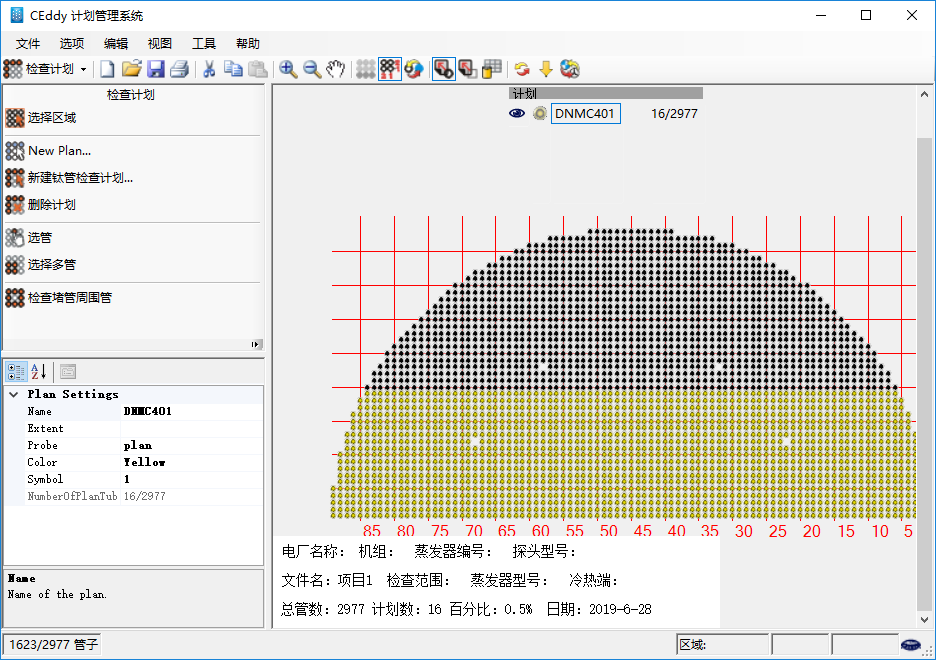Toggle categorized view in property grid

pos(17,371)
